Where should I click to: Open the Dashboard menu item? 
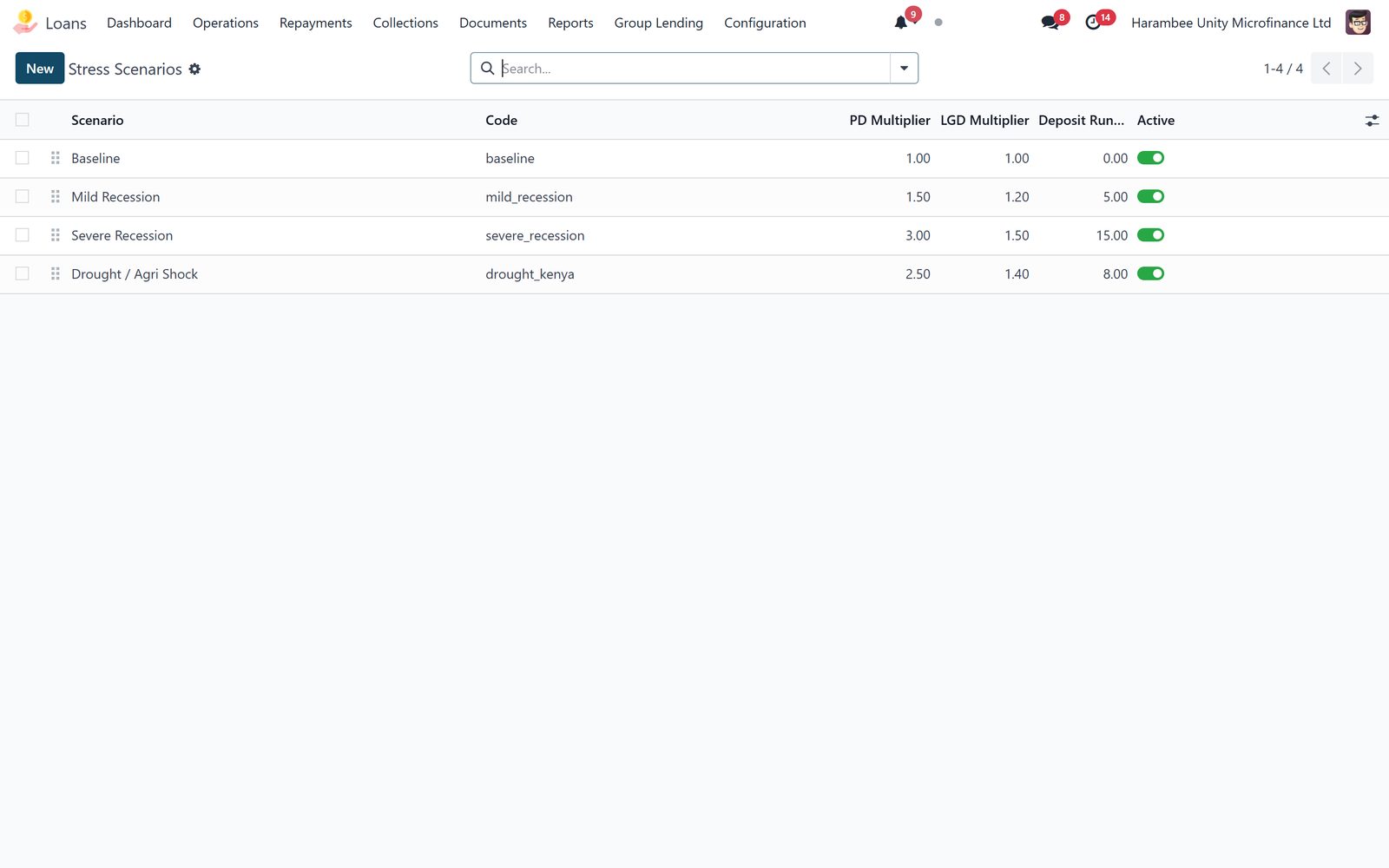(139, 23)
